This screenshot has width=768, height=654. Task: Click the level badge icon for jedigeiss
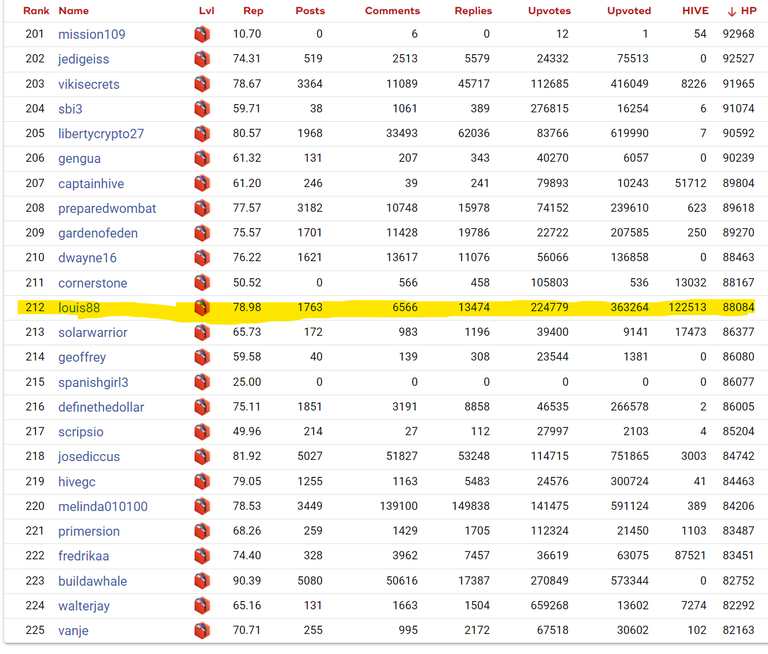pyautogui.click(x=202, y=59)
